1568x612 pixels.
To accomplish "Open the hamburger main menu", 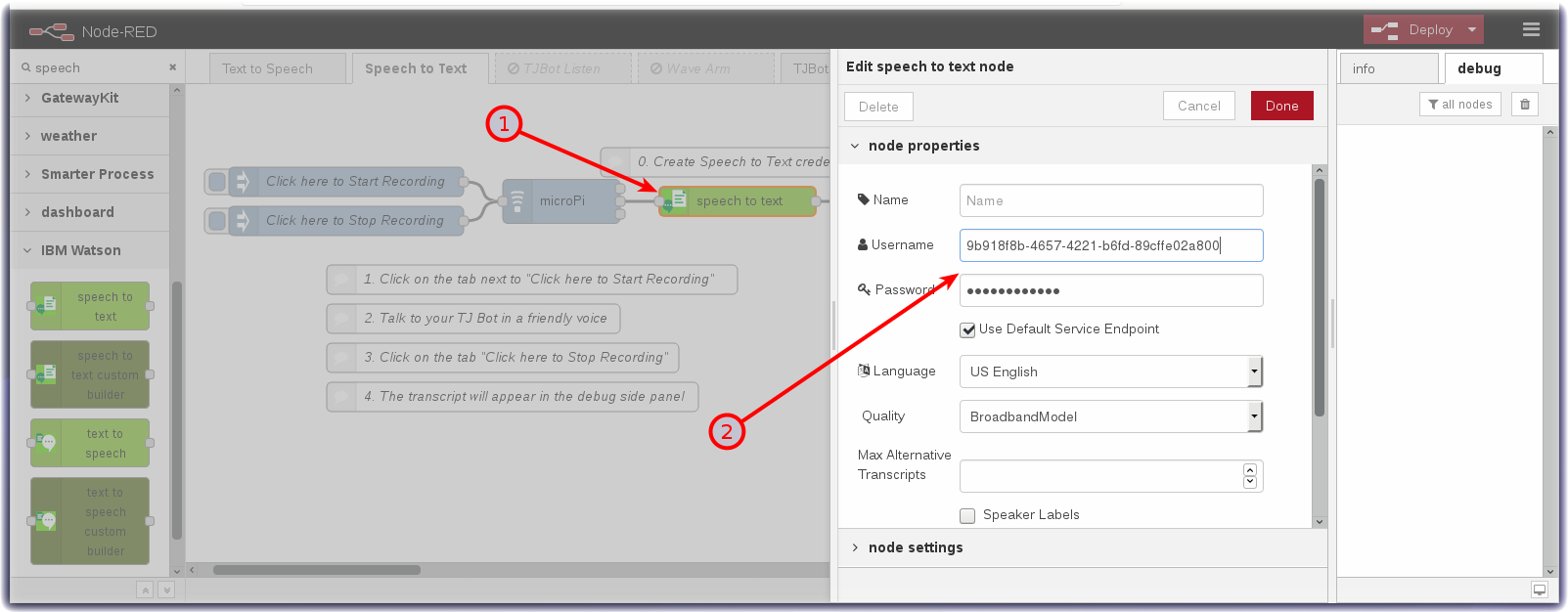I will click(x=1531, y=30).
